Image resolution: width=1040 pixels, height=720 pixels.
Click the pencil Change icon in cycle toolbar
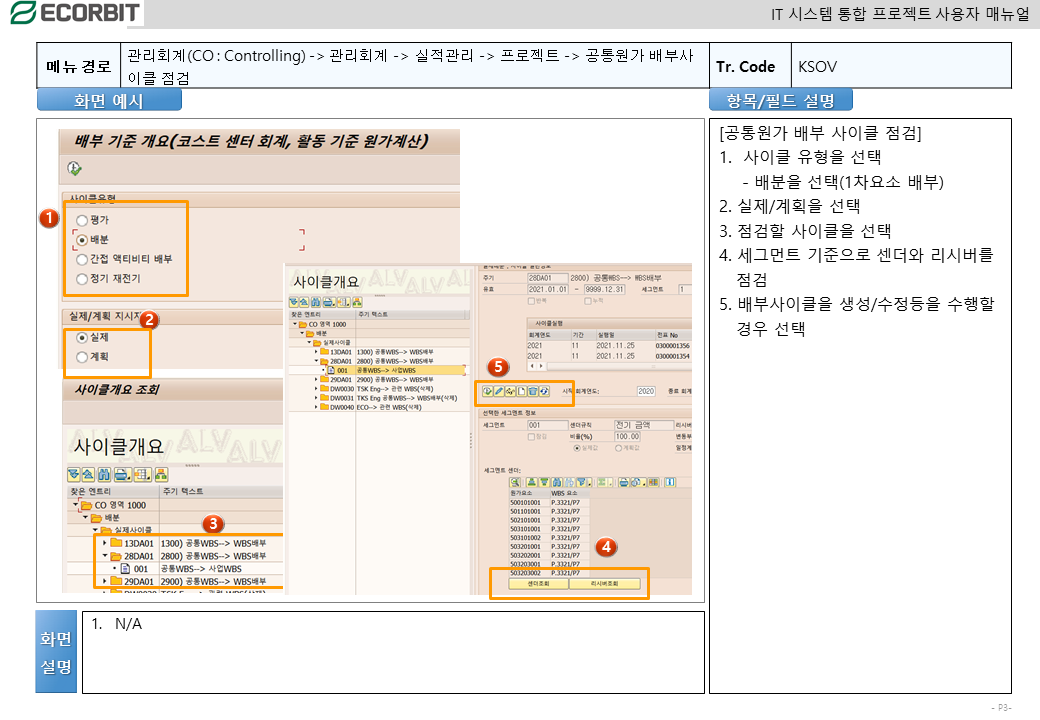tap(499, 391)
